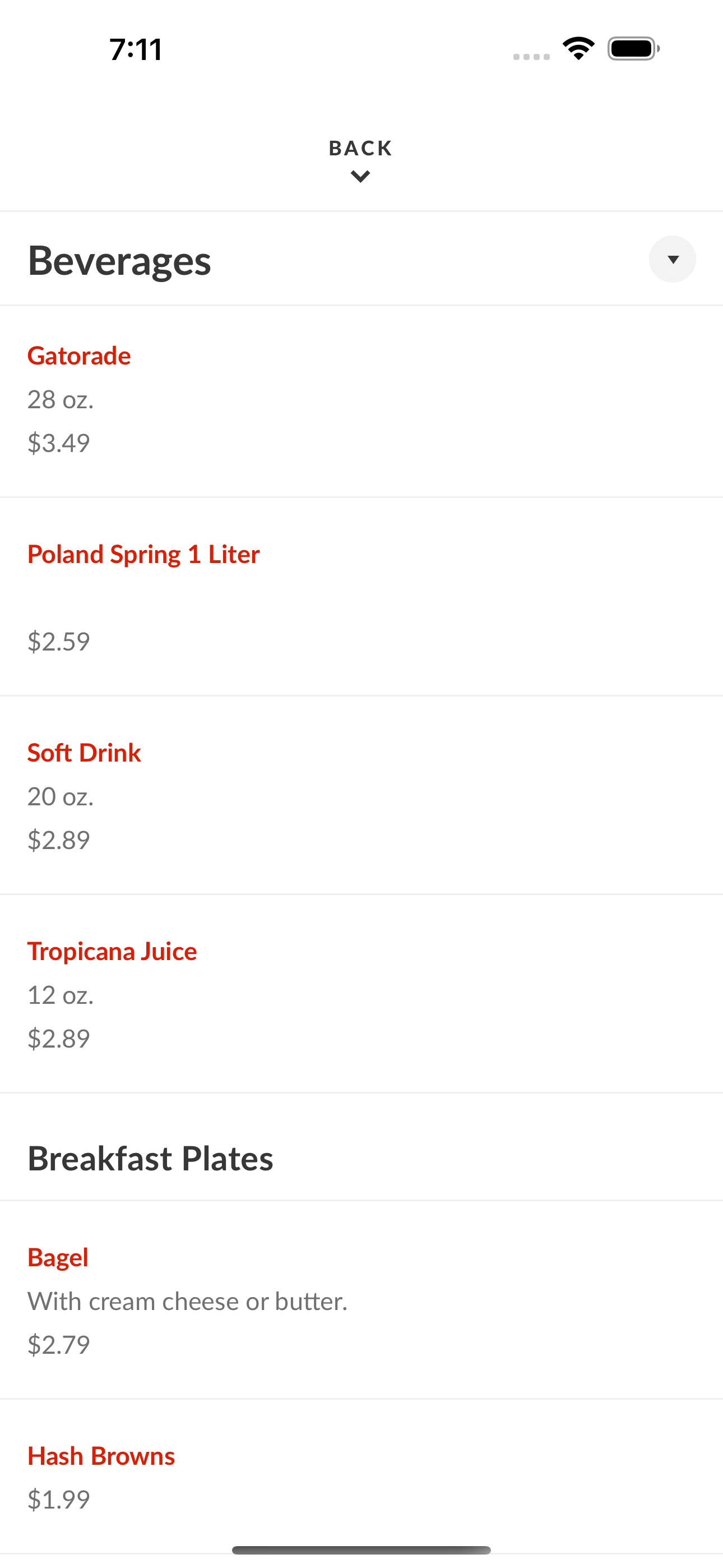The height and width of the screenshot is (1568, 723).
Task: Tap the BACK chevron arrow
Action: click(x=361, y=177)
